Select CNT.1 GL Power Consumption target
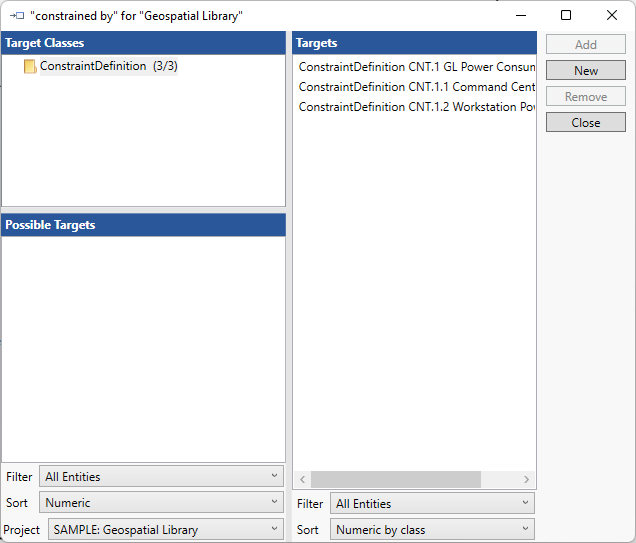This screenshot has width=636, height=543. click(416, 67)
